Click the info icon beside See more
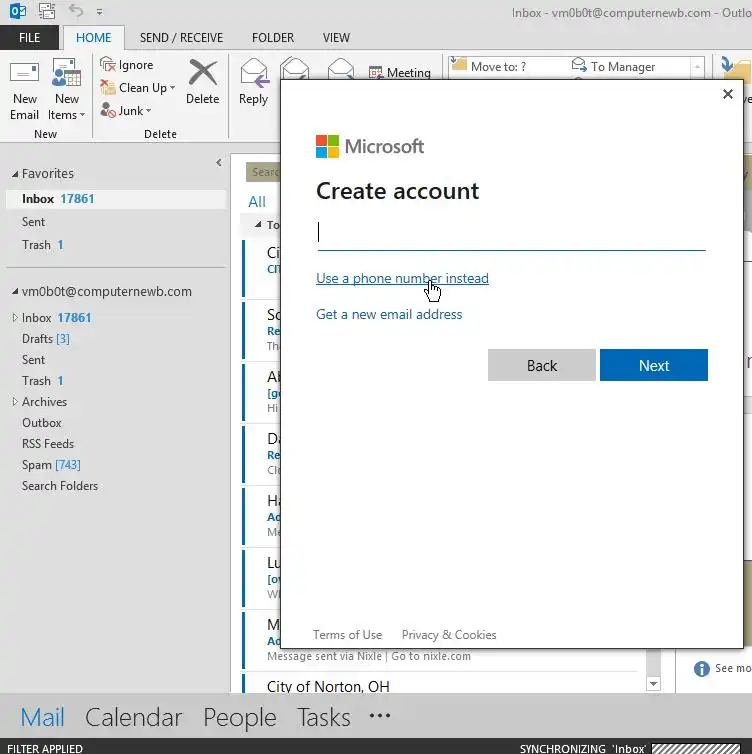This screenshot has width=752, height=754. coord(702,668)
